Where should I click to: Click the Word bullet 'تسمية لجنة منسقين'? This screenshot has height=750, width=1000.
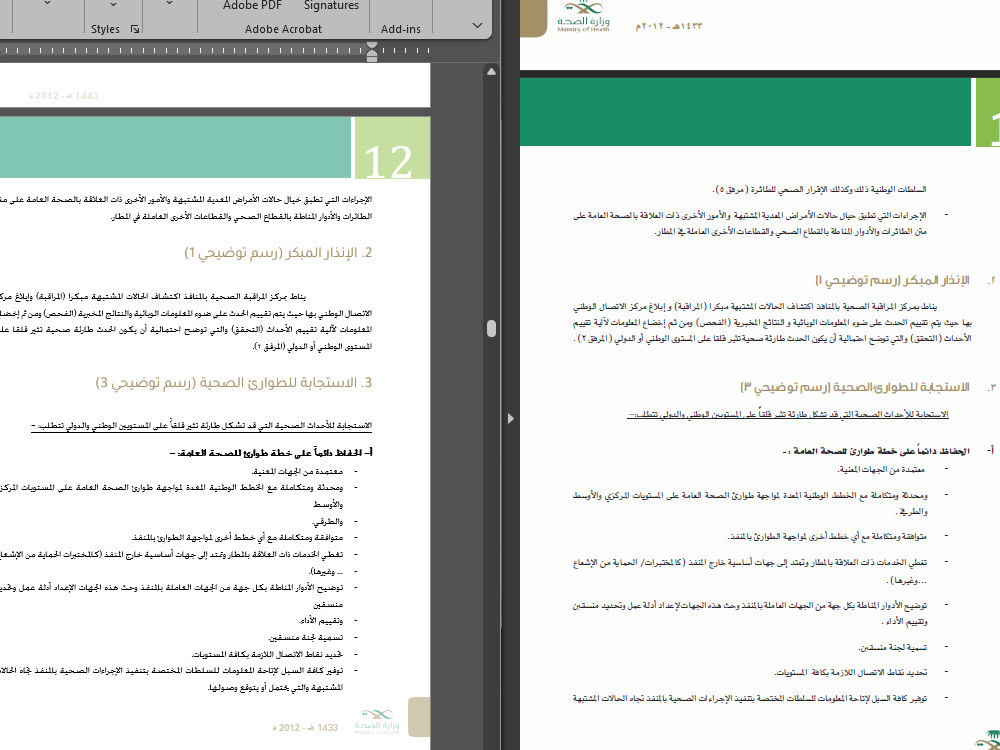[x=306, y=637]
